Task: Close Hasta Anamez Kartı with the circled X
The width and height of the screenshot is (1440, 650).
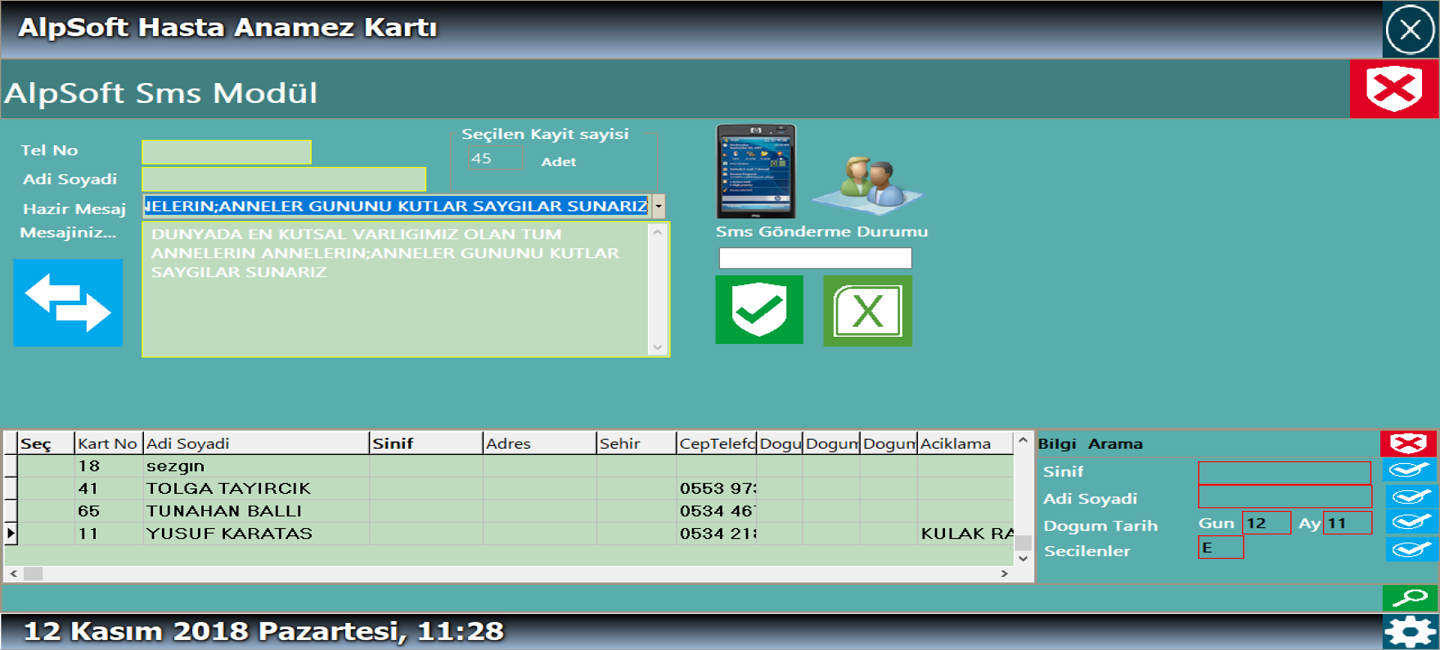Action: [1410, 30]
